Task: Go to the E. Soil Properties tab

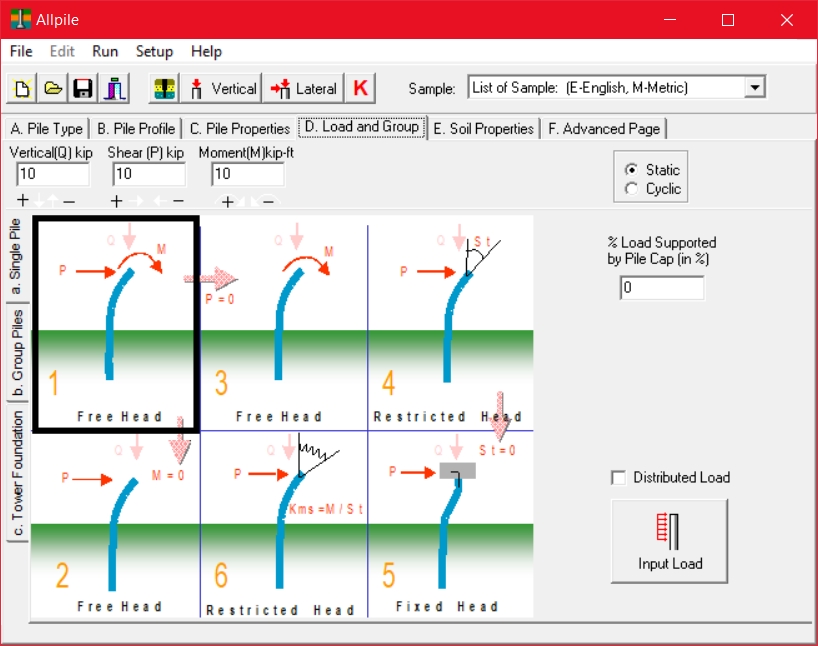Action: [484, 128]
